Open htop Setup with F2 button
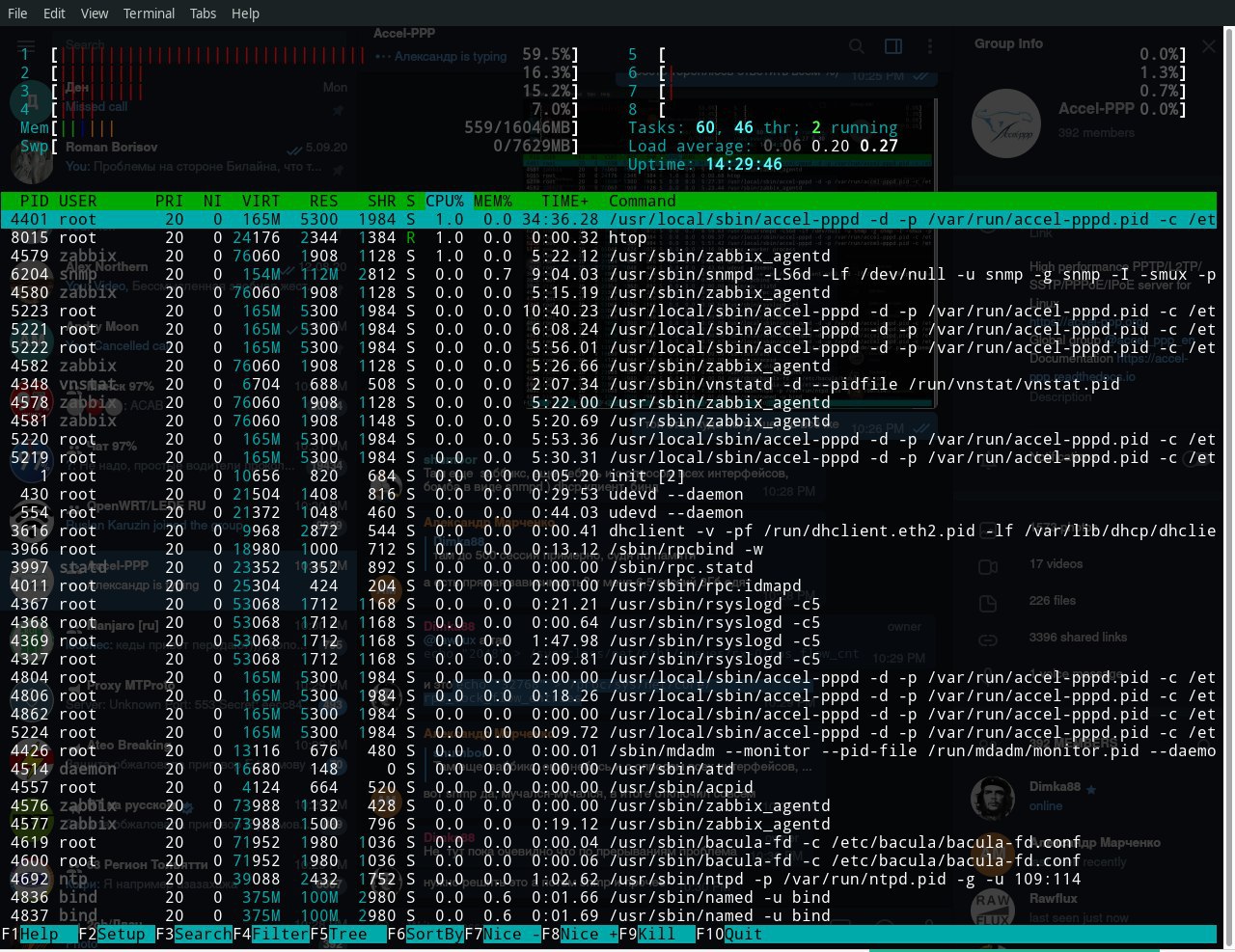 coord(121,934)
